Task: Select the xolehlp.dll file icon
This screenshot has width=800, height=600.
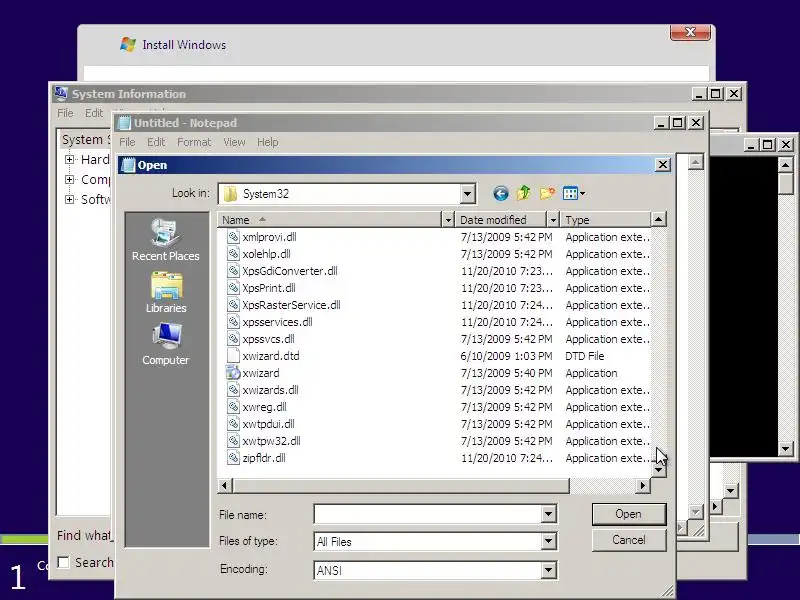Action: coord(233,254)
